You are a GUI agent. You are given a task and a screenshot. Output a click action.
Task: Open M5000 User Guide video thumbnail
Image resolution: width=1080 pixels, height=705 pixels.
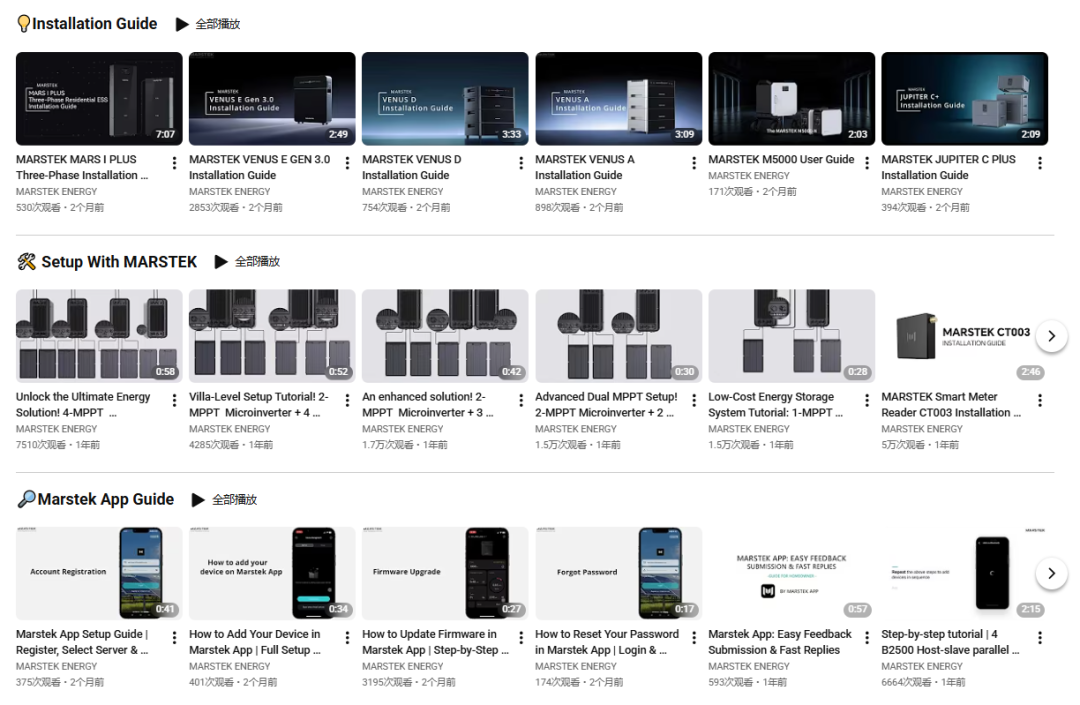point(791,99)
